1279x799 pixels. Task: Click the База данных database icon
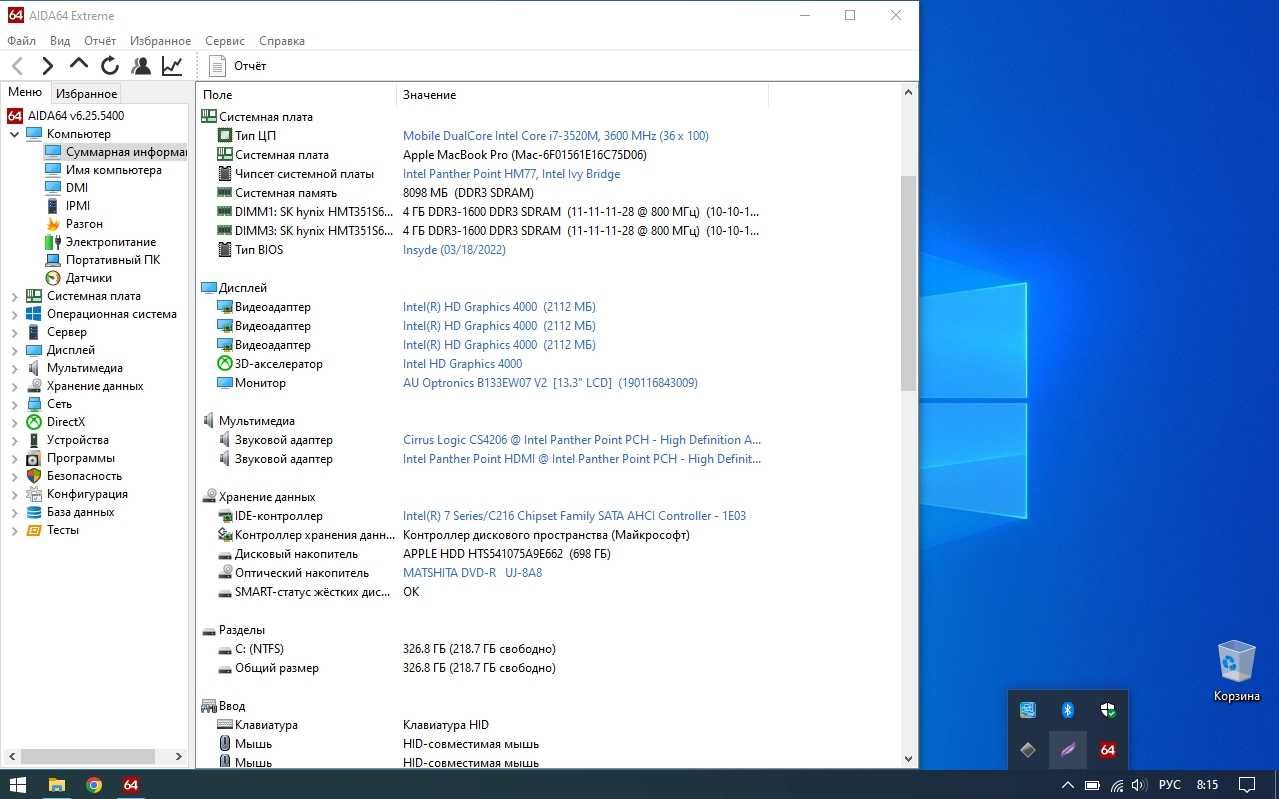coord(34,512)
